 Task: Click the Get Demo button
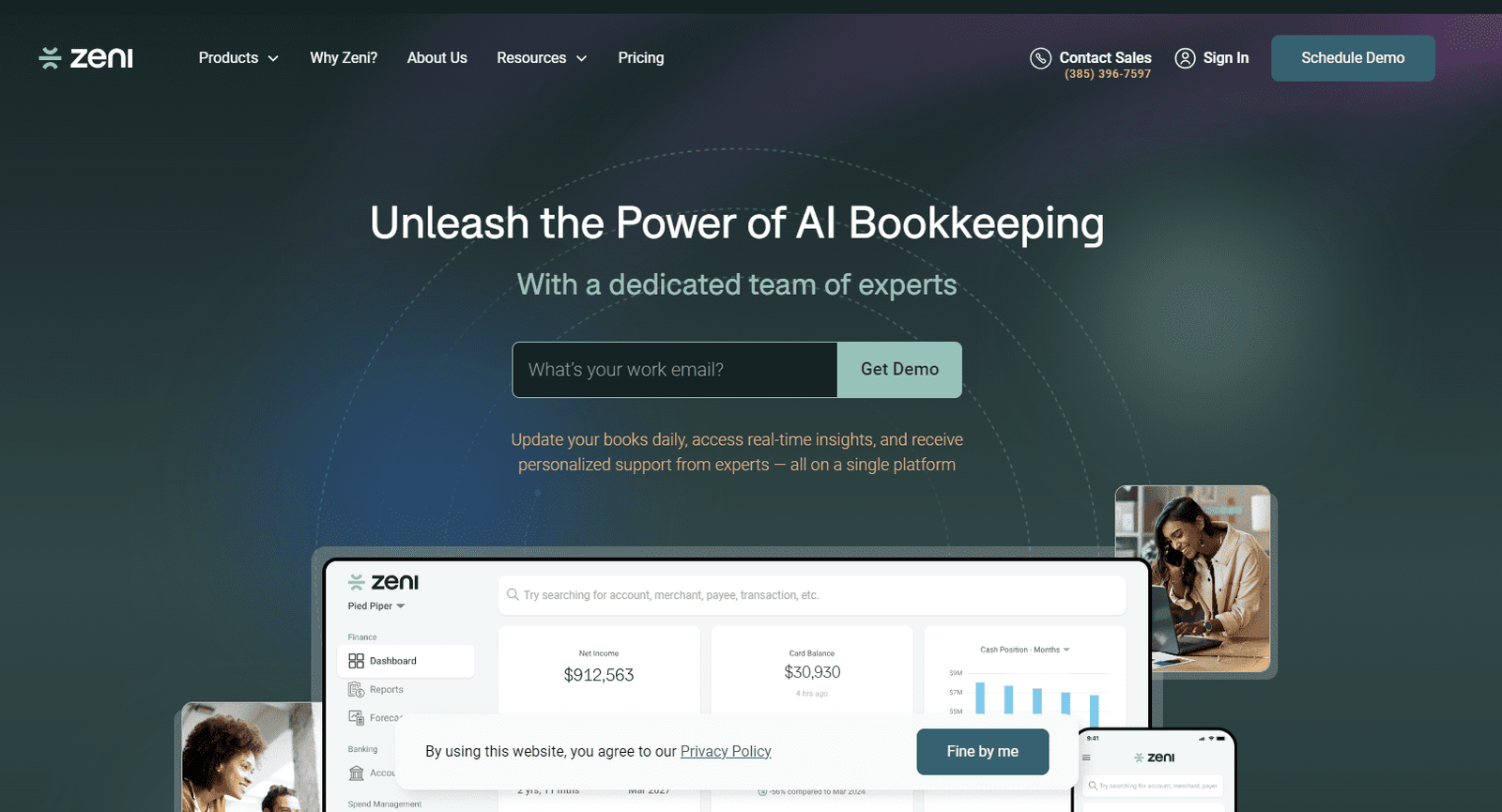(x=899, y=370)
